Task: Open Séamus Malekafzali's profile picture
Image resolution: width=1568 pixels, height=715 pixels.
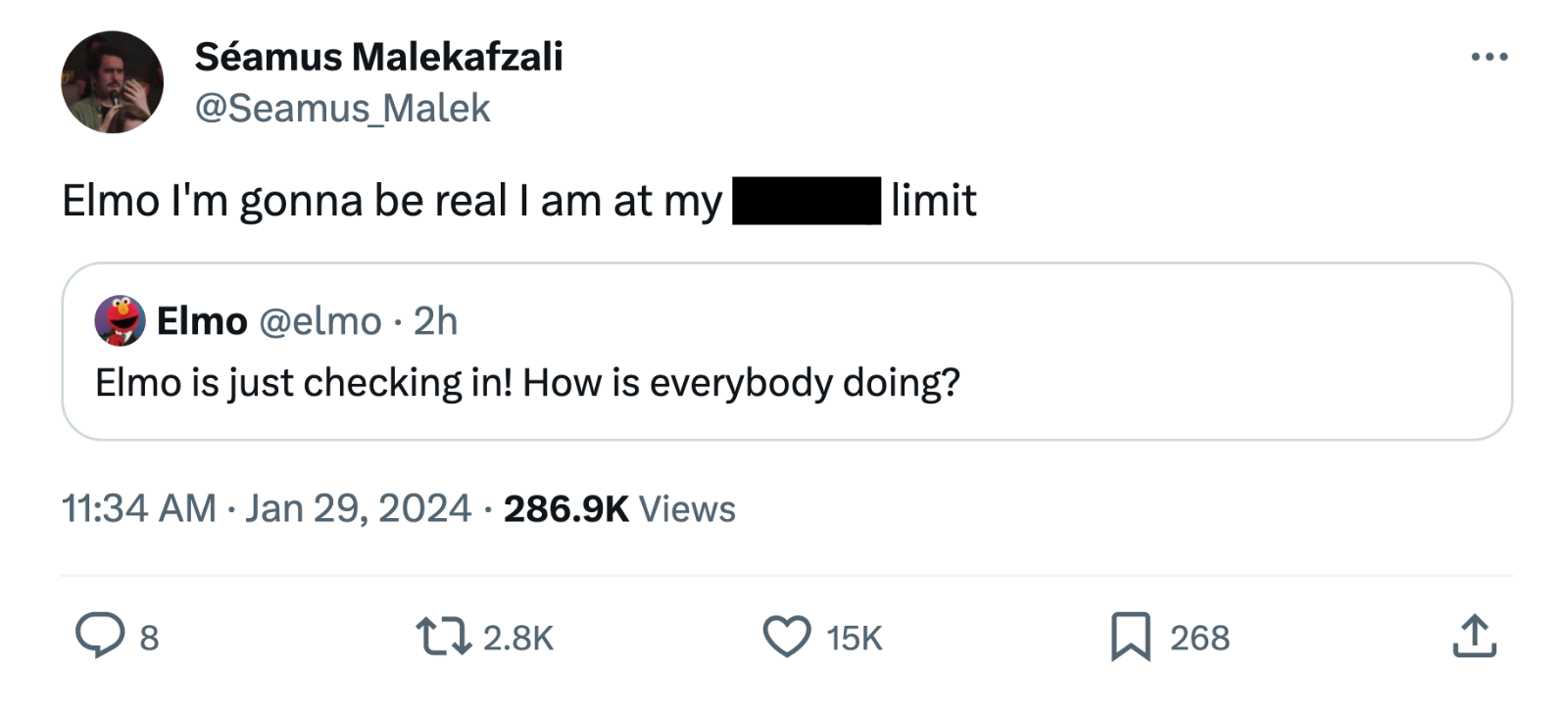Action: coord(112,82)
